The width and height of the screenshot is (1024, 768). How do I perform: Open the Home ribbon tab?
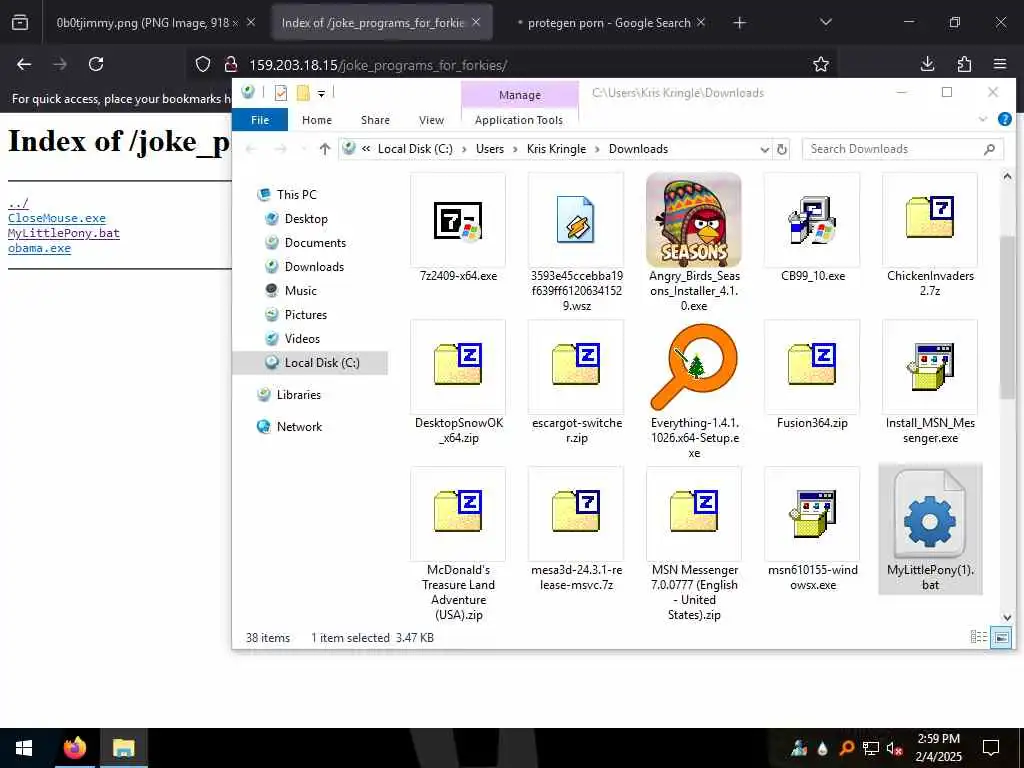coord(317,120)
